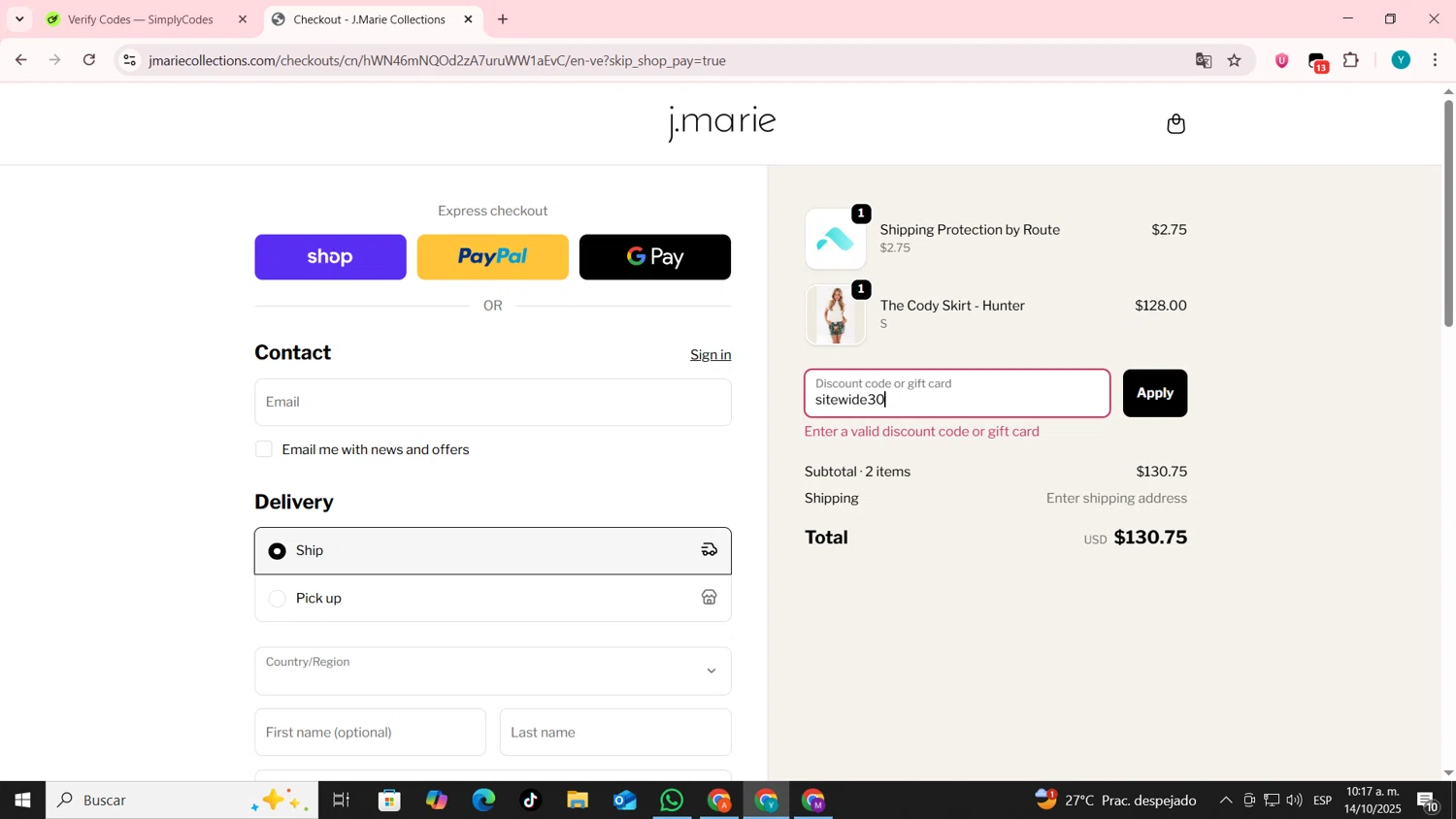Click the Subtotal amount $130.75
The width and height of the screenshot is (1456, 819).
tap(1162, 472)
